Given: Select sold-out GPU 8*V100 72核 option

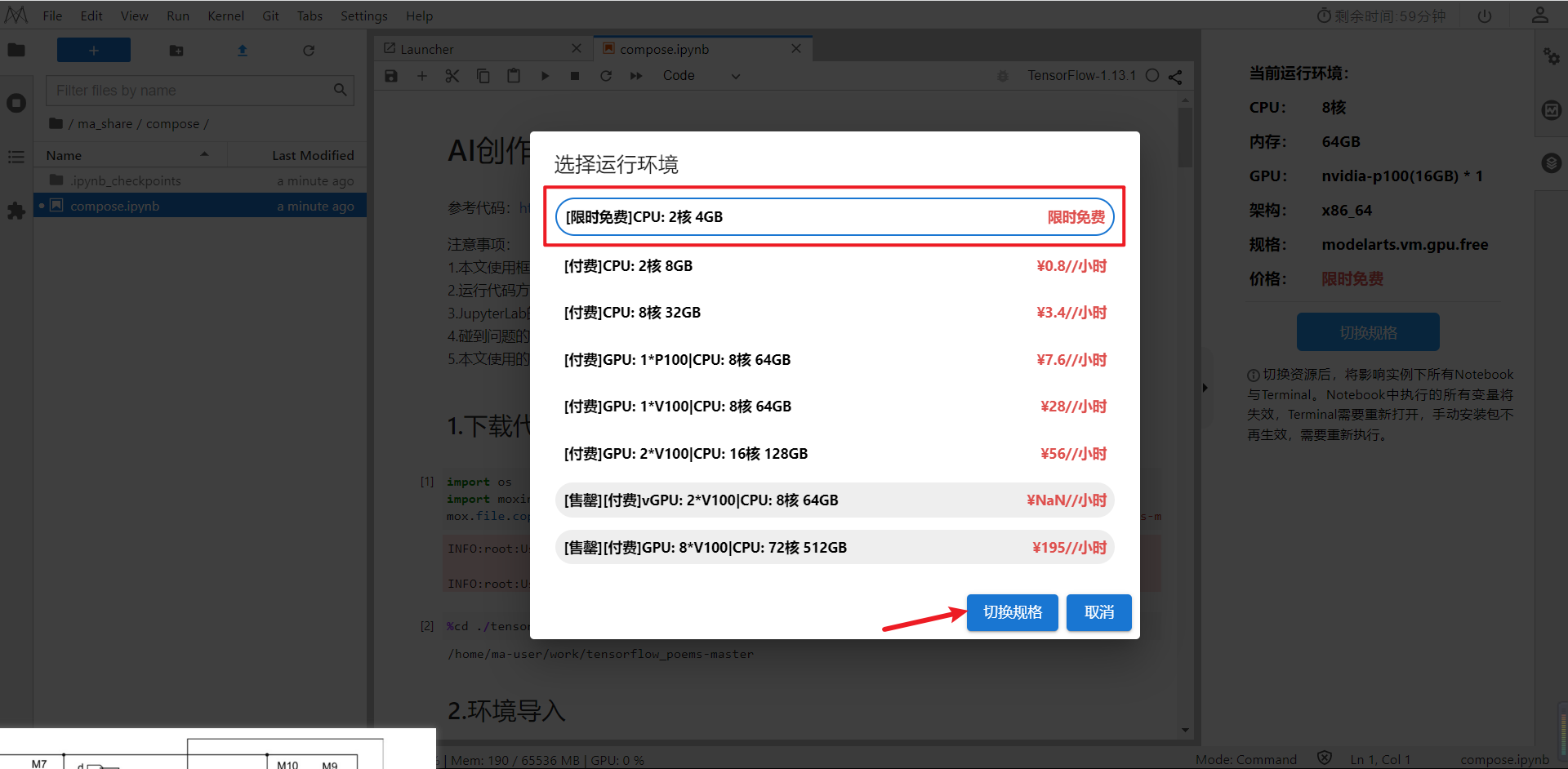Looking at the screenshot, I should pos(835,548).
